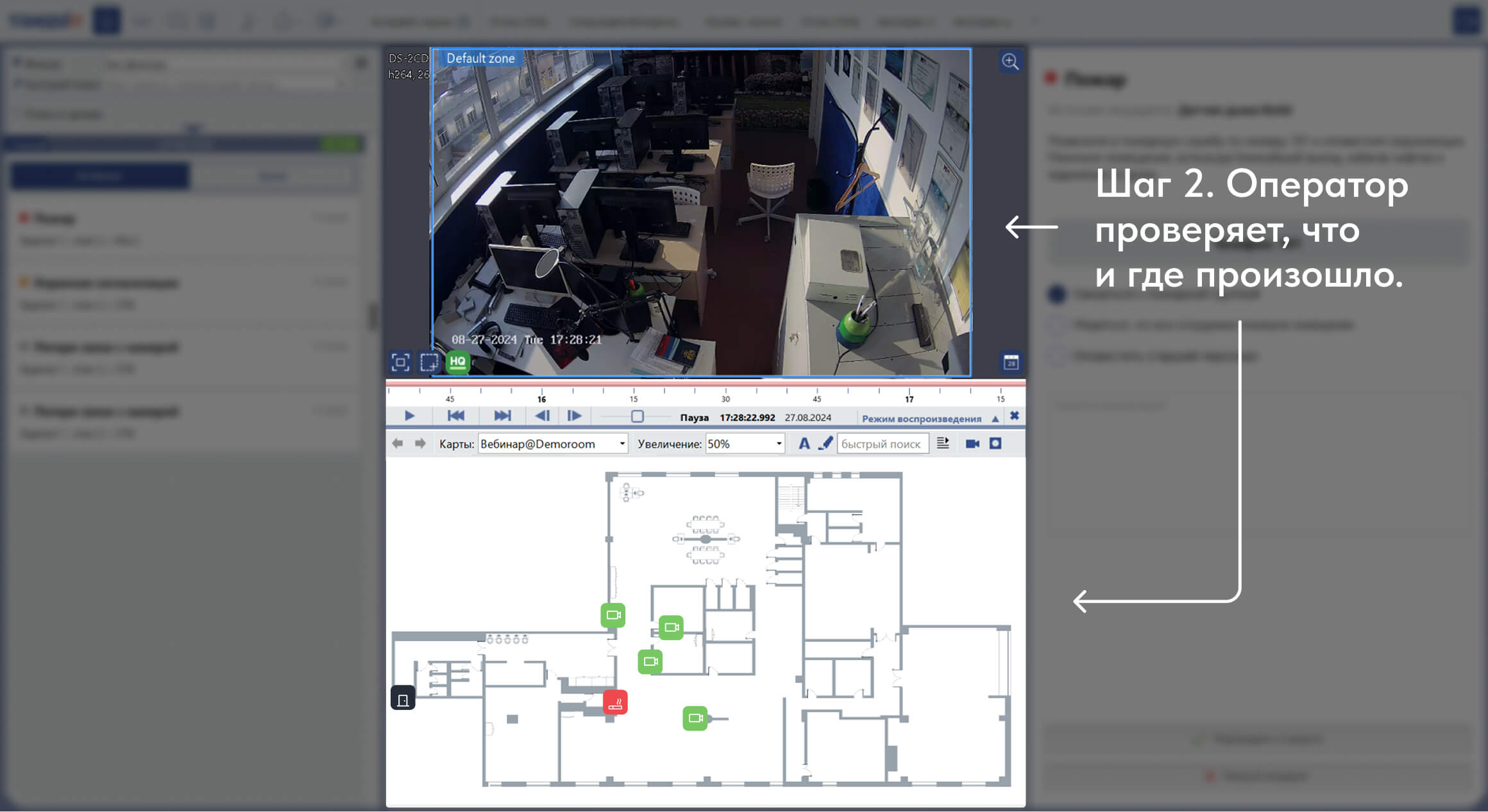Toggle the square device layer icon
This screenshot has height=812, width=1488.
coord(995,444)
